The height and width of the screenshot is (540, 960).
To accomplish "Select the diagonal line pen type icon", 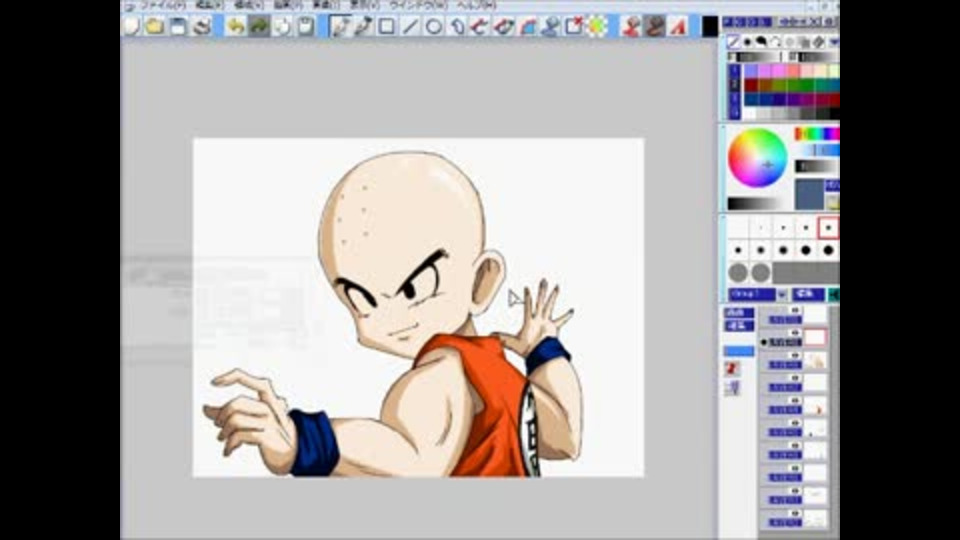I will point(733,42).
